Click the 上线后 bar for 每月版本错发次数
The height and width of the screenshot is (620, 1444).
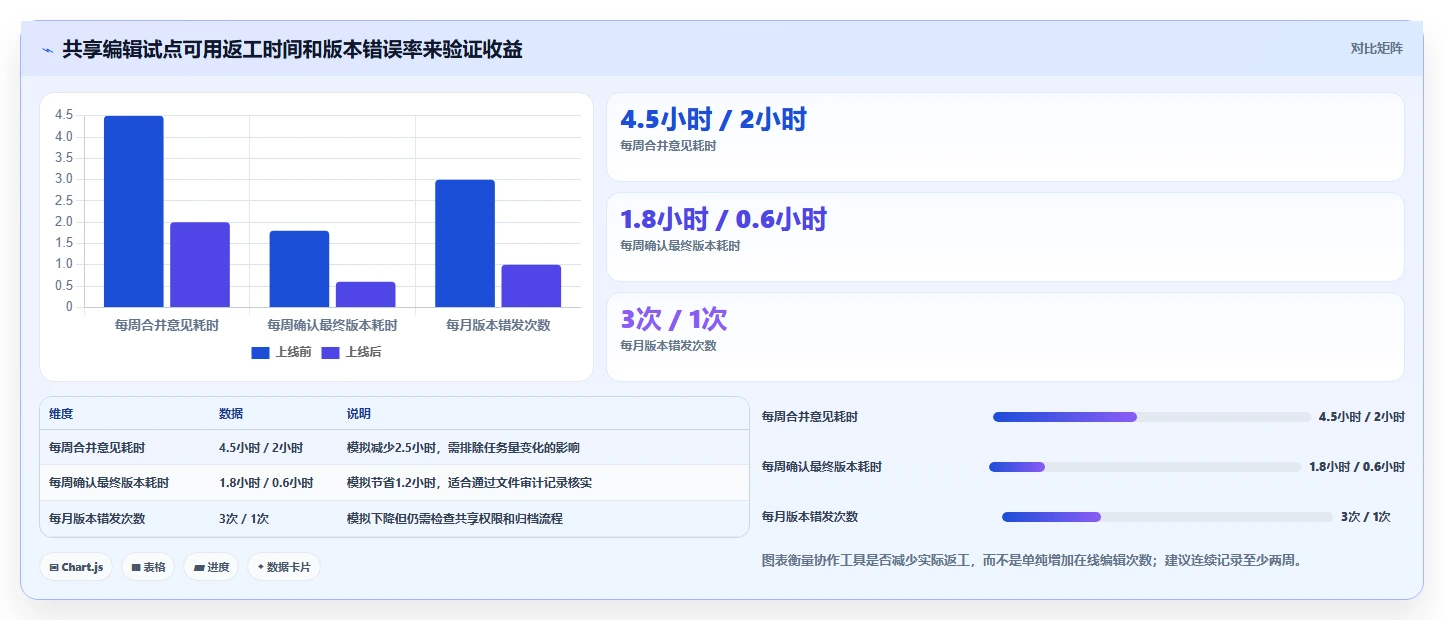coord(531,286)
